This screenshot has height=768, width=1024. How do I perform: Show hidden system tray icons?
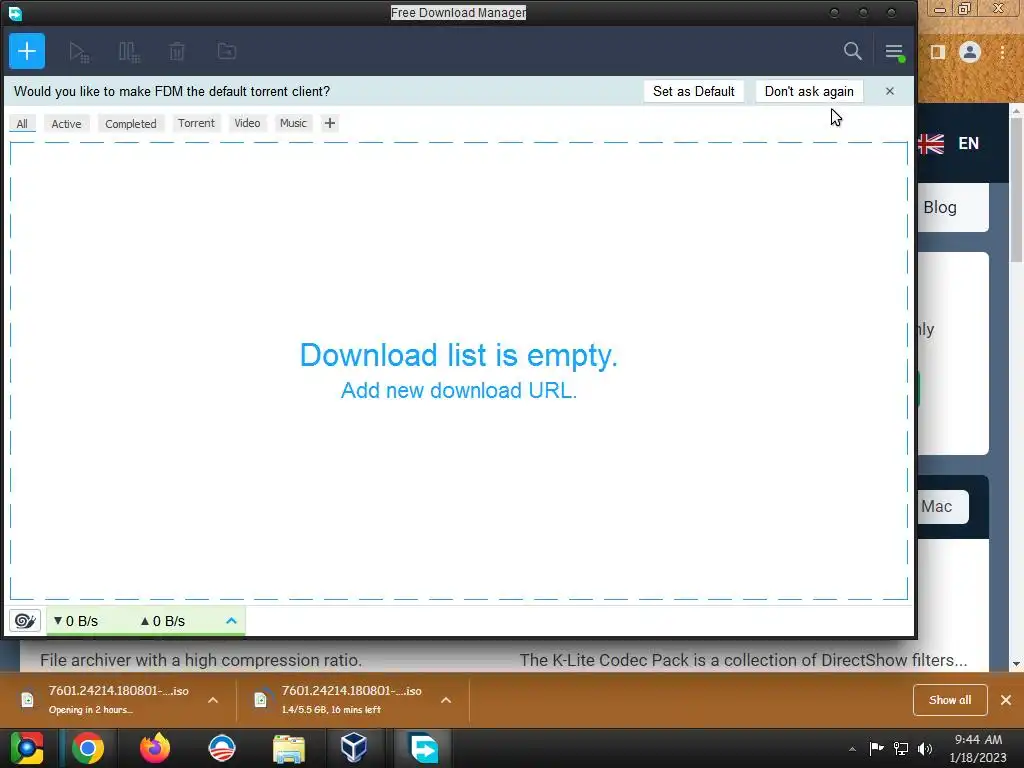852,748
